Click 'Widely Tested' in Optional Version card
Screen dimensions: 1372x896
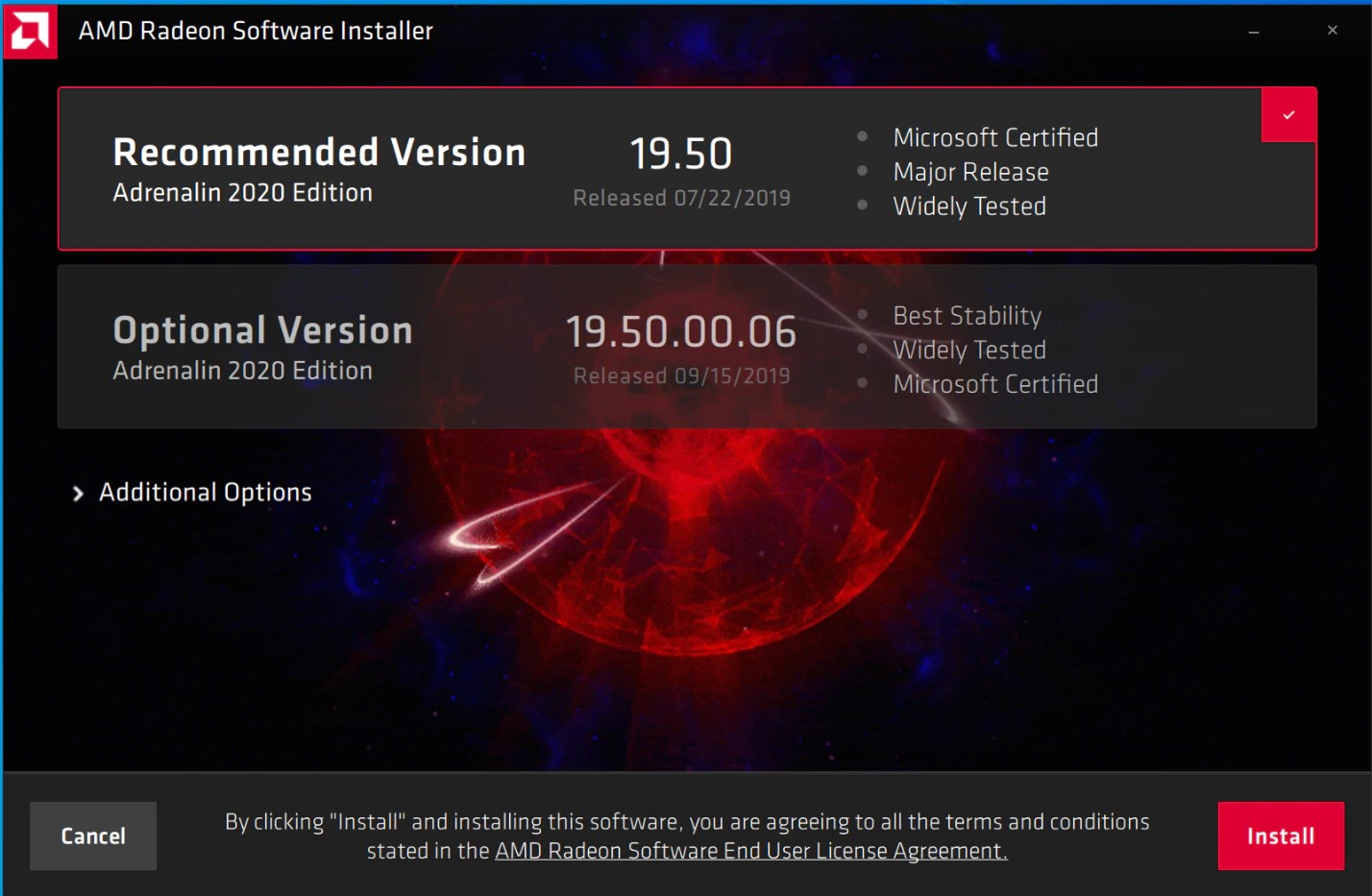[969, 350]
